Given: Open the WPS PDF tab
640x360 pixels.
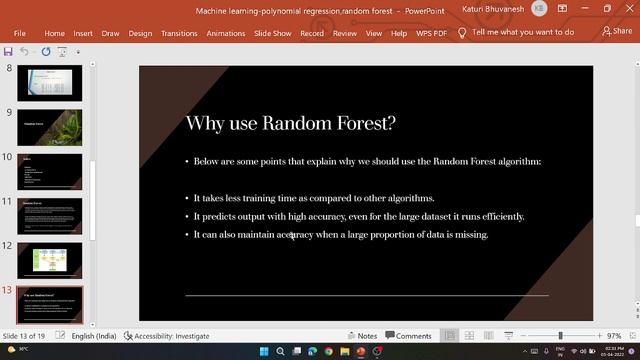Looking at the screenshot, I should pyautogui.click(x=431, y=33).
